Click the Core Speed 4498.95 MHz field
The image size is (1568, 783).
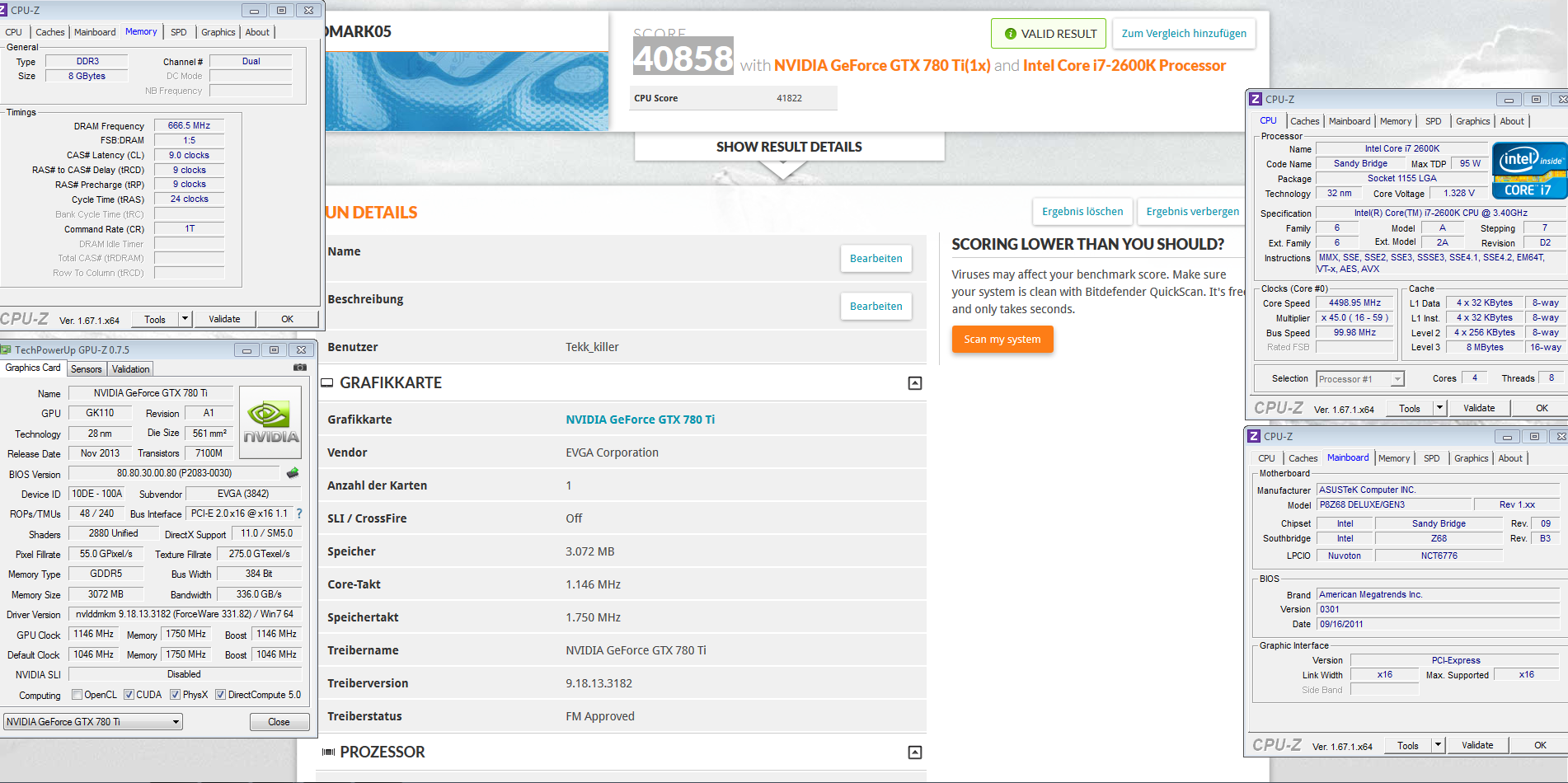tap(1354, 303)
